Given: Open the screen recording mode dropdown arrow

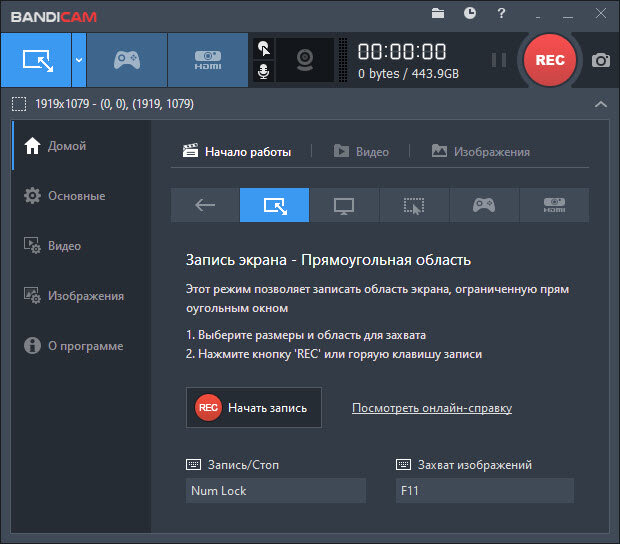Looking at the screenshot, I should click(x=79, y=60).
